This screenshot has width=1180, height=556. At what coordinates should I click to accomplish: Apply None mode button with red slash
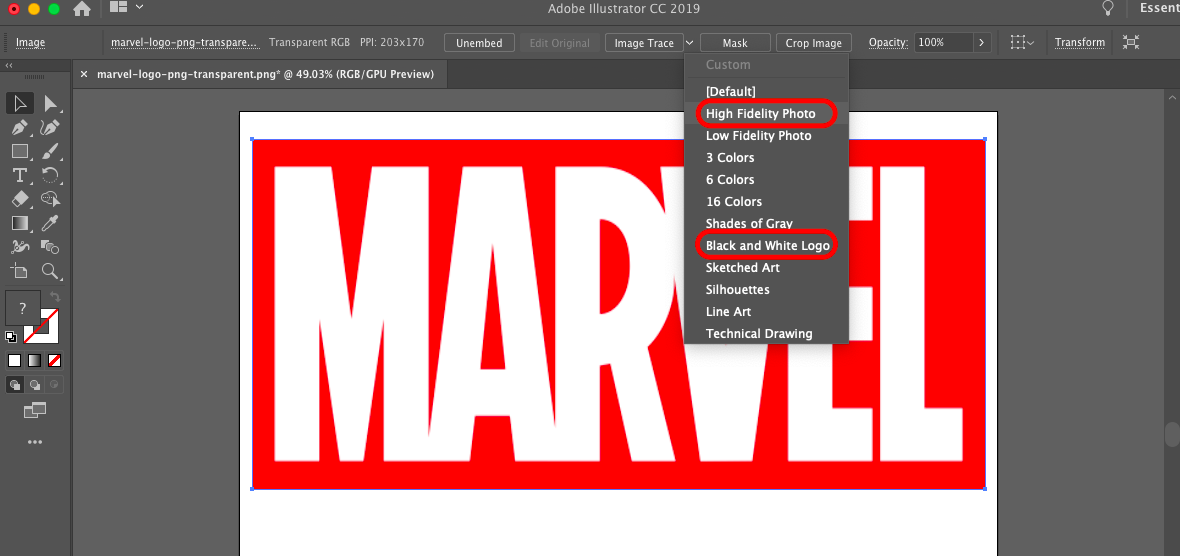click(54, 360)
